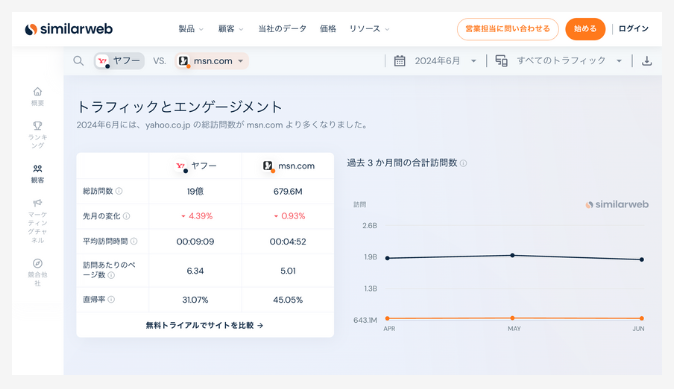Click the 4.39% change value
Screen dimensions: 674x389
(197, 216)
